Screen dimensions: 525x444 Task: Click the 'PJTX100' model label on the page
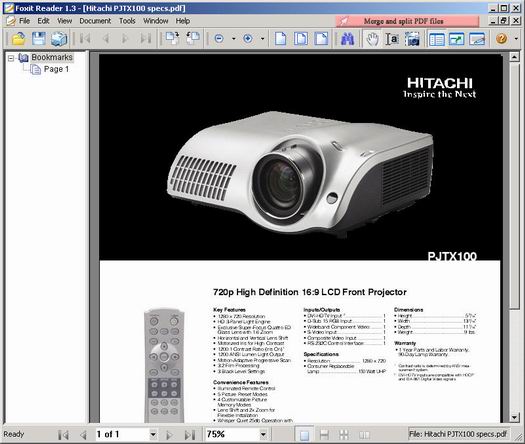pyautogui.click(x=452, y=256)
